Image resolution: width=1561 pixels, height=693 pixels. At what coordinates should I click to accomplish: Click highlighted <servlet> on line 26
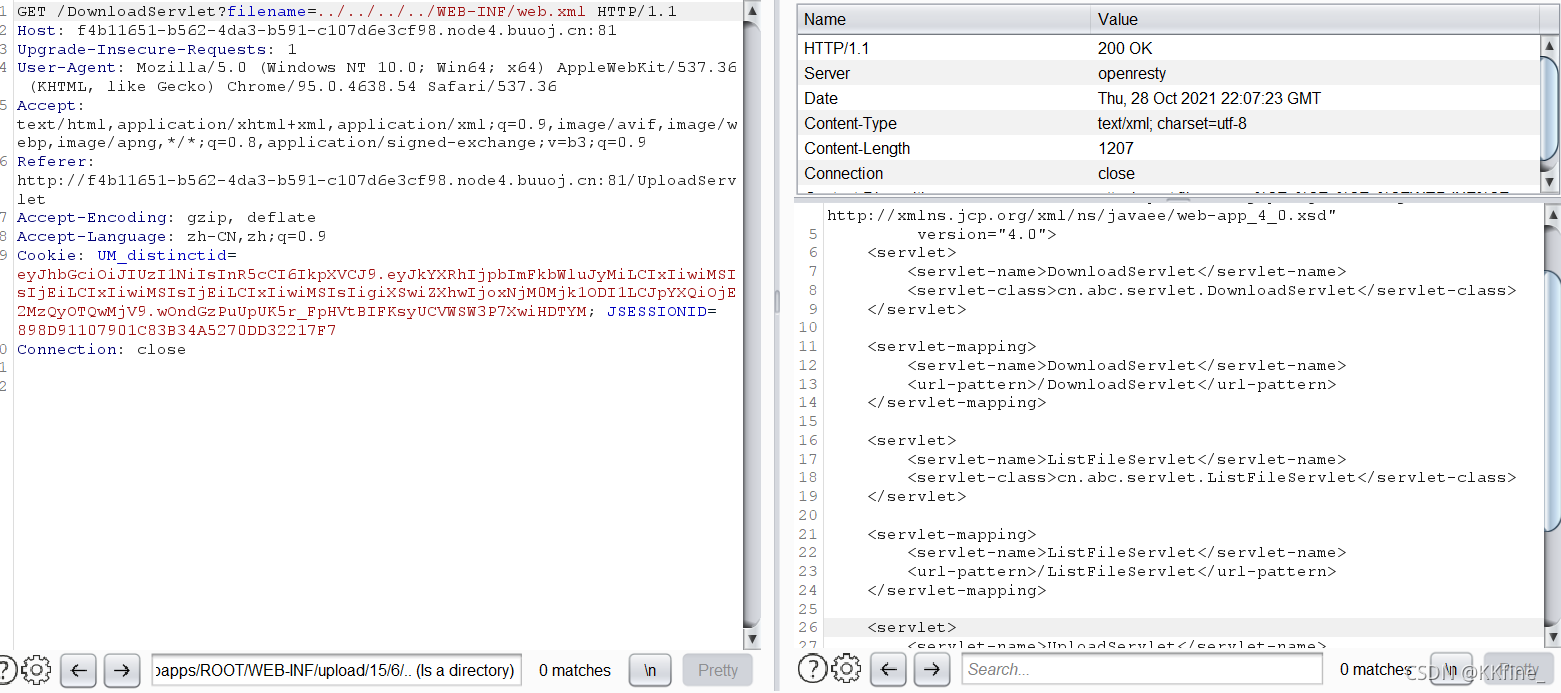coord(911,627)
